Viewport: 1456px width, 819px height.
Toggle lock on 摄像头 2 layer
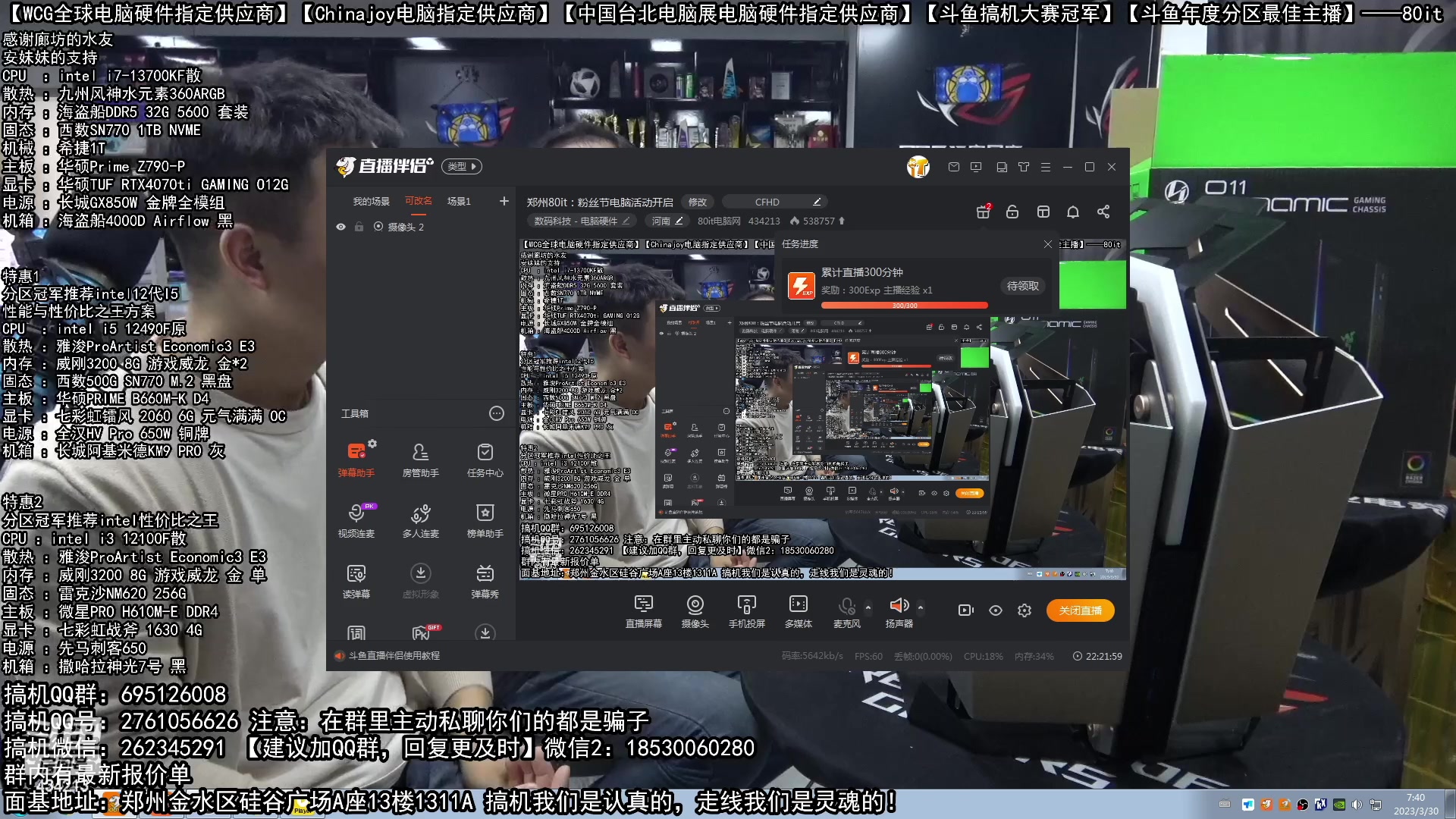click(x=359, y=227)
